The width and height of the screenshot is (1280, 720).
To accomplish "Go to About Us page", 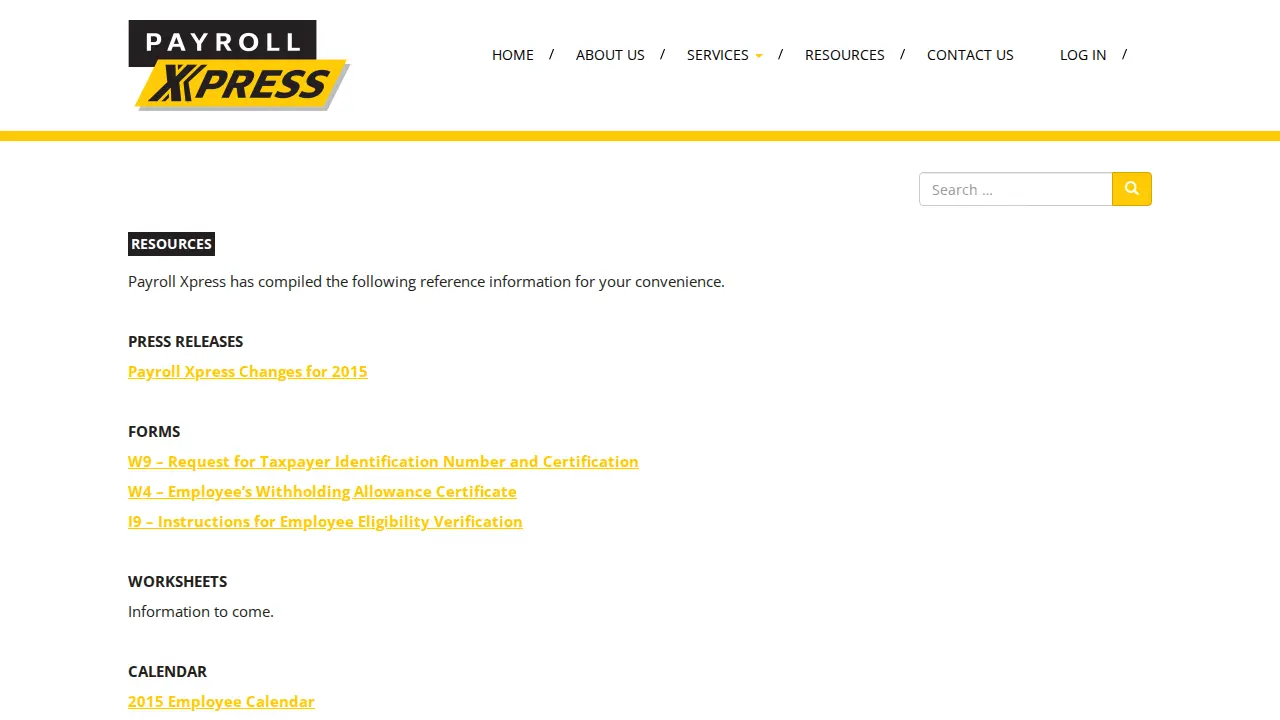I will (x=610, y=55).
